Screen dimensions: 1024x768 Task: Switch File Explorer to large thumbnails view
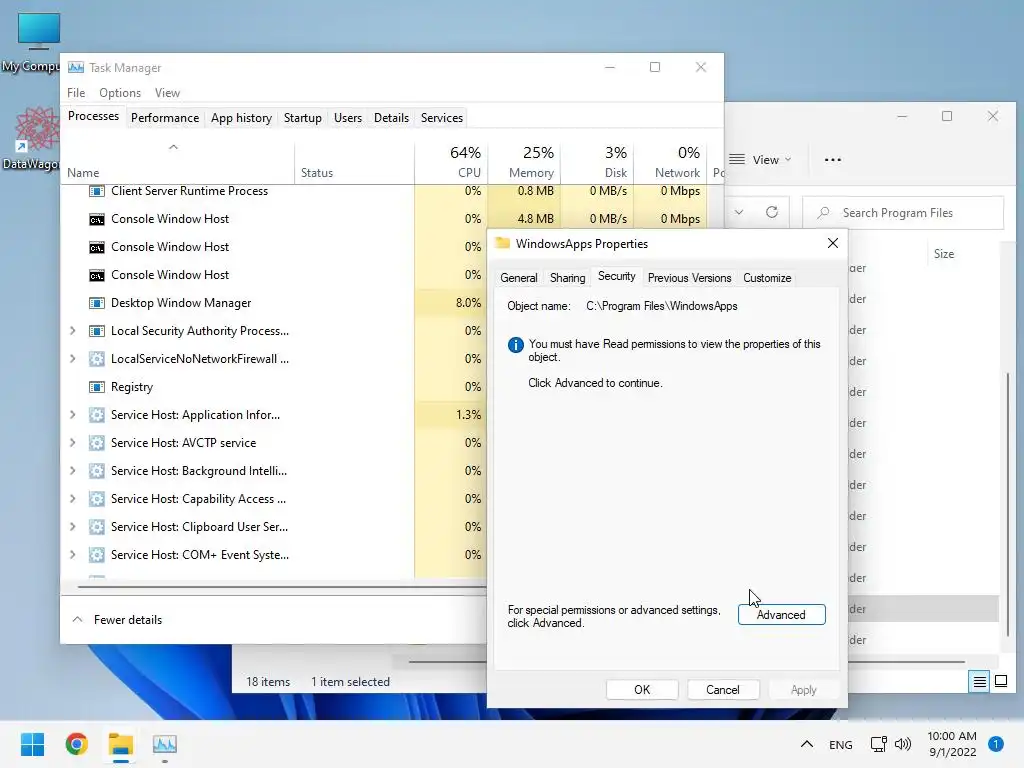1001,682
